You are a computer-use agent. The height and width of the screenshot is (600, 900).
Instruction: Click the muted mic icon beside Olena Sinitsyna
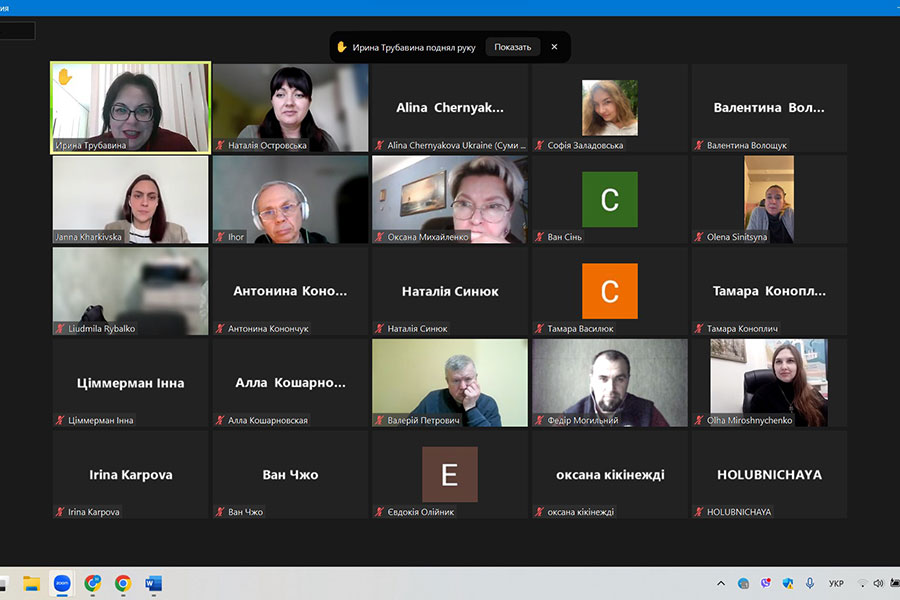(699, 237)
